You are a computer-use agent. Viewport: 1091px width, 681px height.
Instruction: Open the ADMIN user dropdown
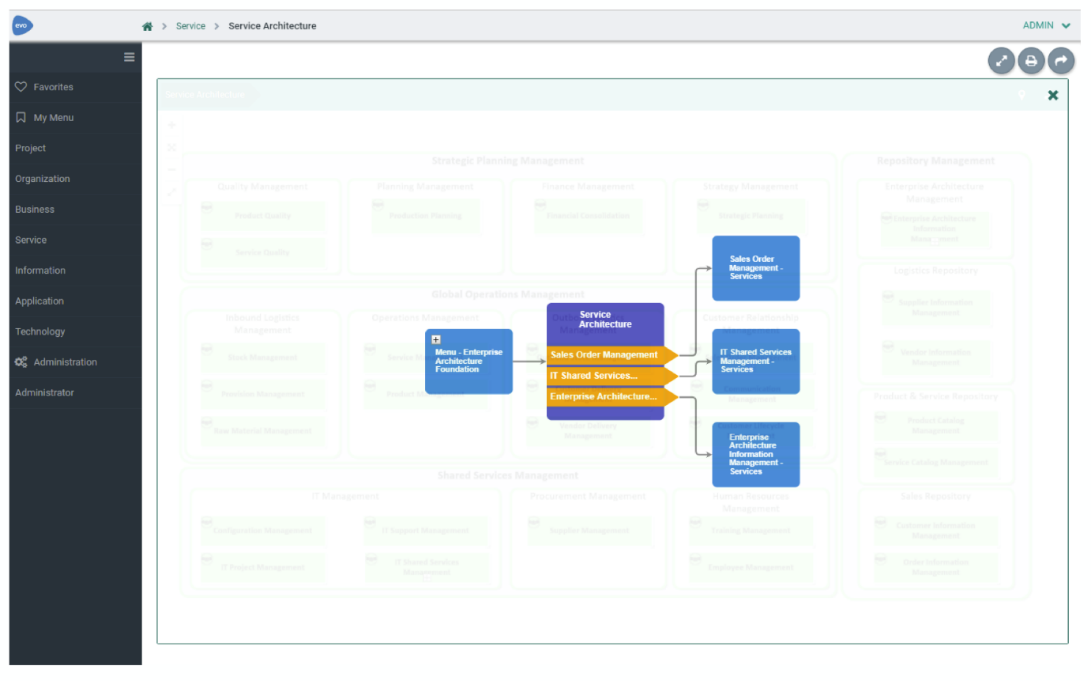(x=1046, y=26)
